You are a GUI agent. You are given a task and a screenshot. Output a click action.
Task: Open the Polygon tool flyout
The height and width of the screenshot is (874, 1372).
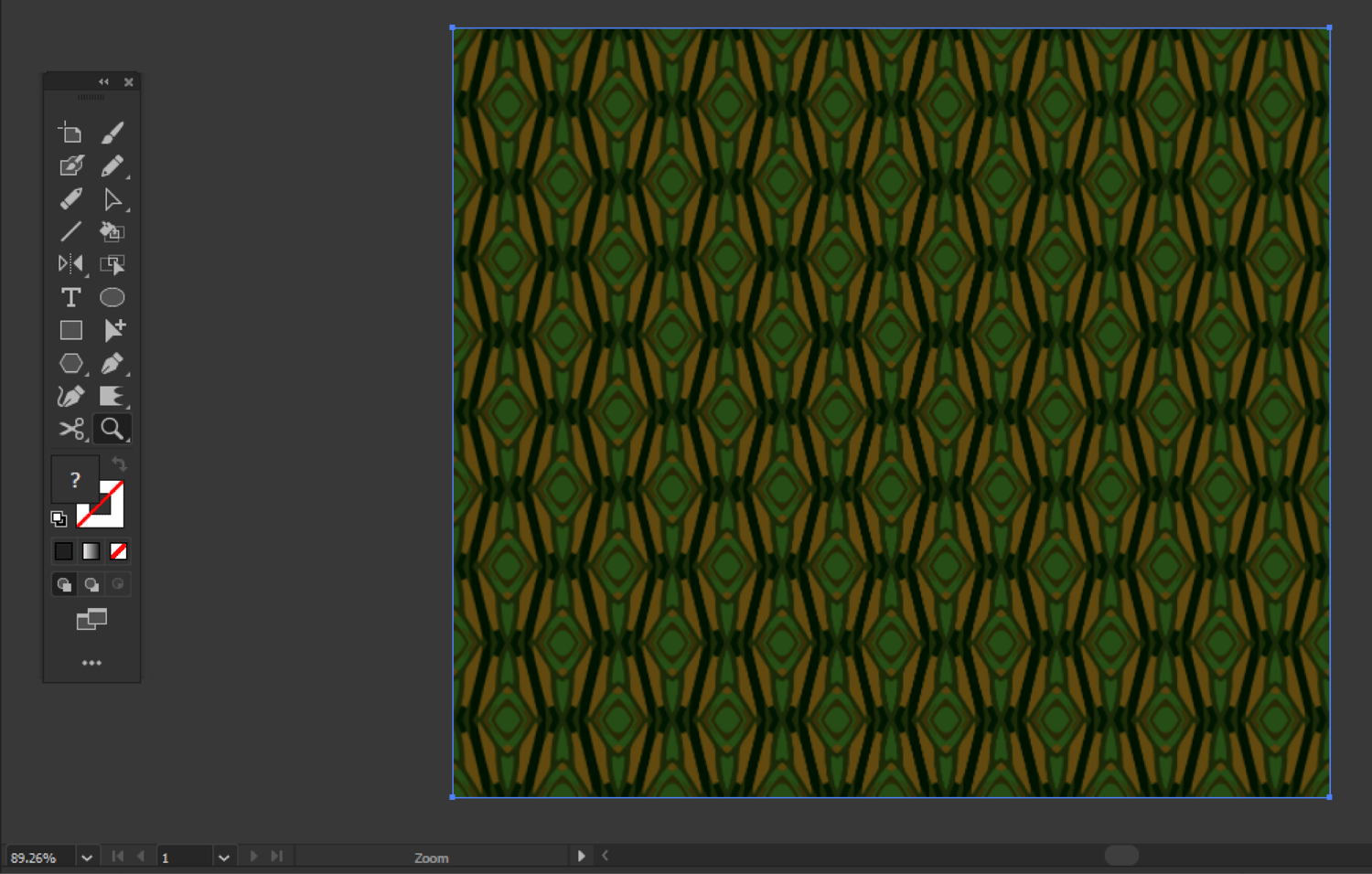click(70, 363)
